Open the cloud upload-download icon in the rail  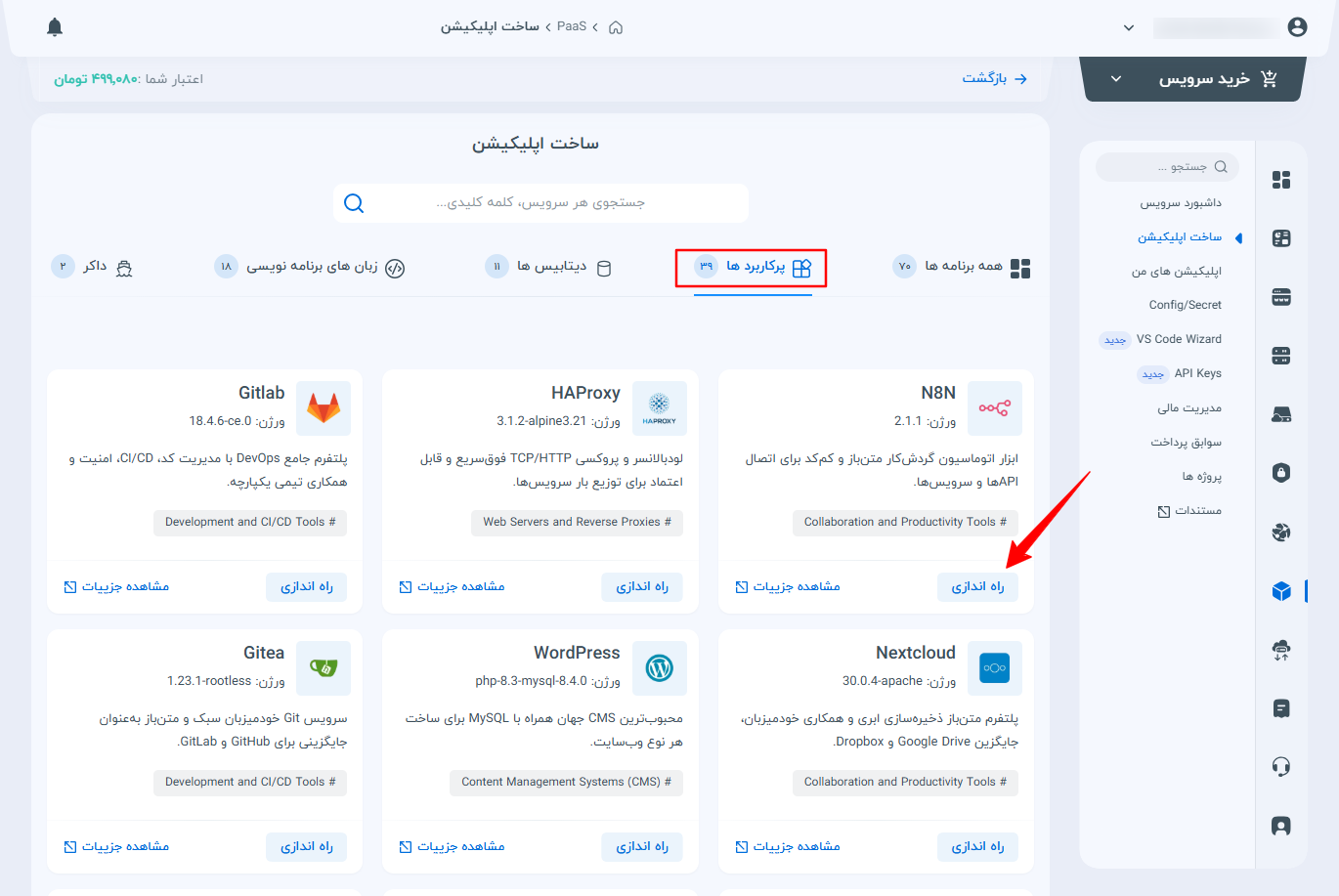click(x=1281, y=650)
